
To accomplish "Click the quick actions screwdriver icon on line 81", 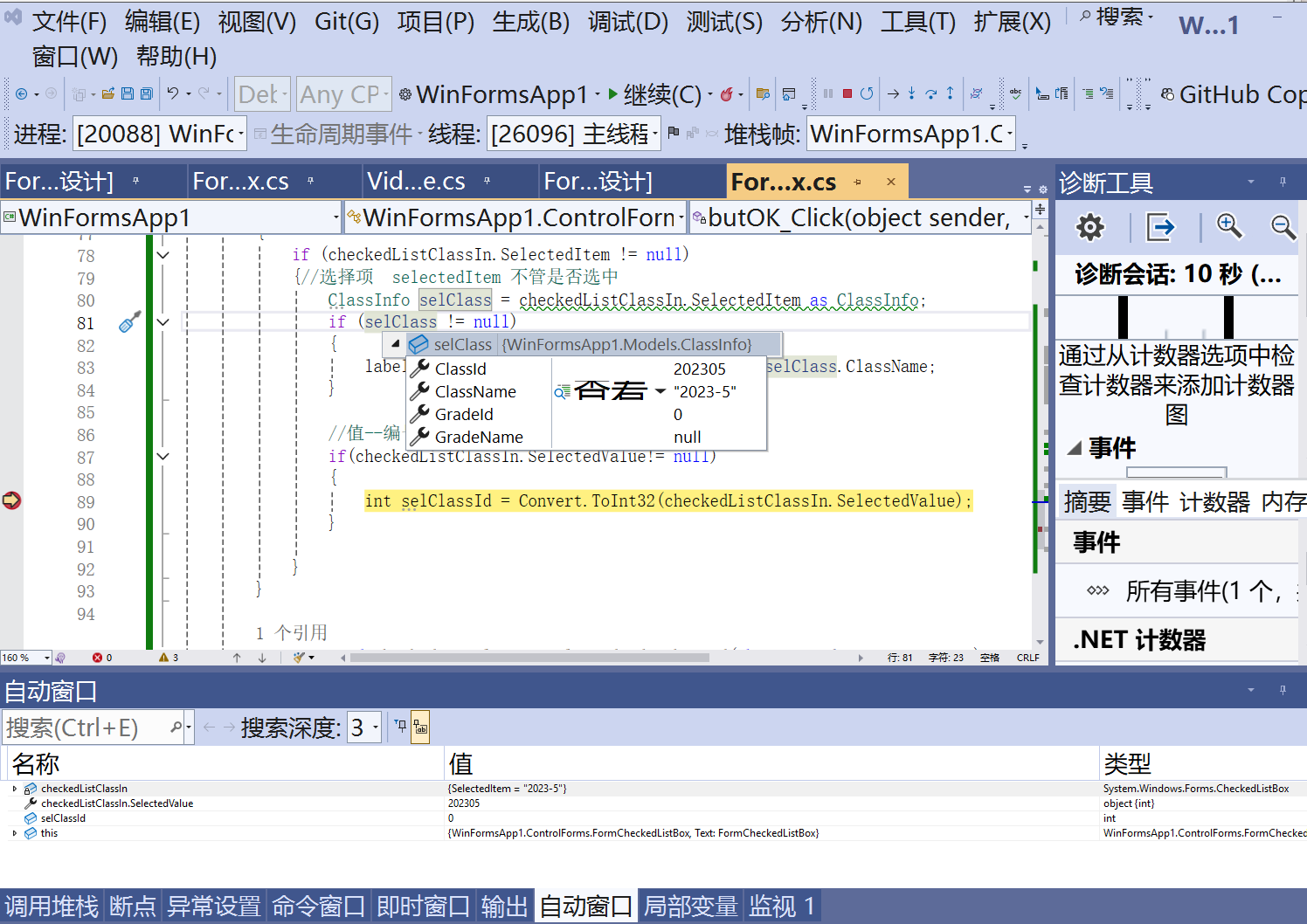I will pos(129,322).
